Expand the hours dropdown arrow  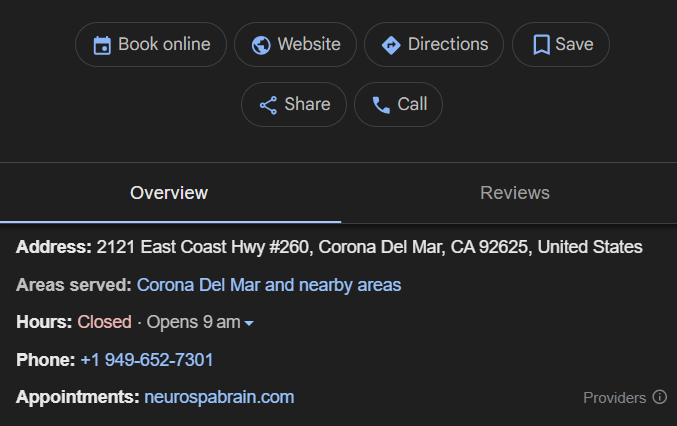249,323
